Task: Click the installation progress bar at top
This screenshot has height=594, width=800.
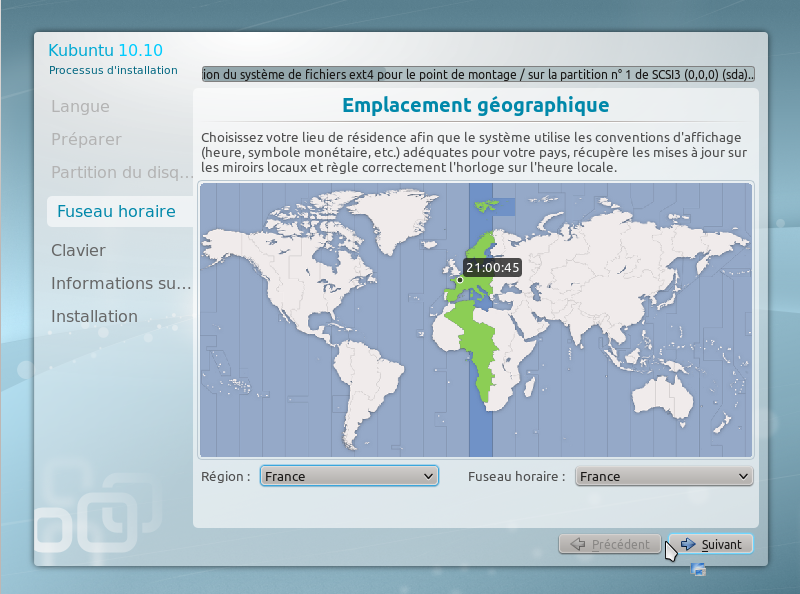Action: pos(478,75)
